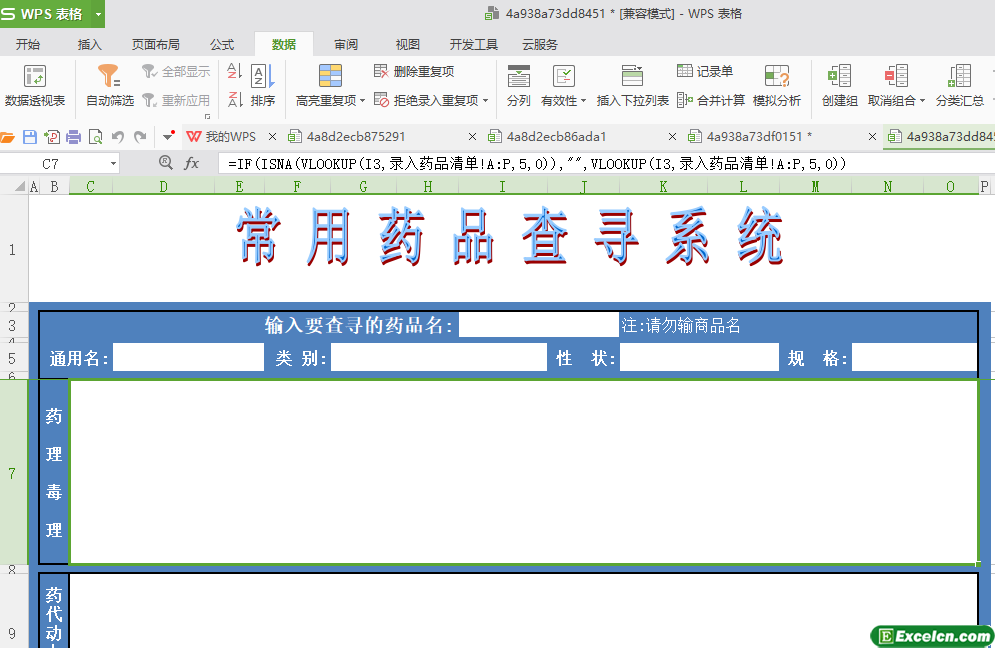This screenshot has width=995, height=648.
Task: Open the Name Box dropdown showing C7
Action: click(113, 164)
